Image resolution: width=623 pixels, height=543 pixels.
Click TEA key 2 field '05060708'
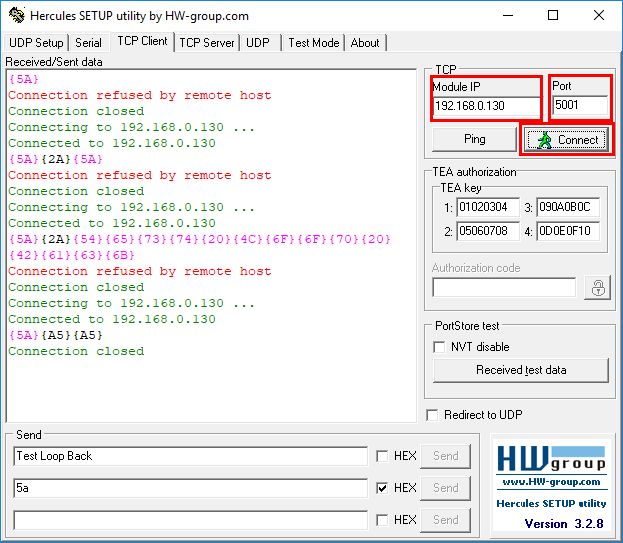488,231
